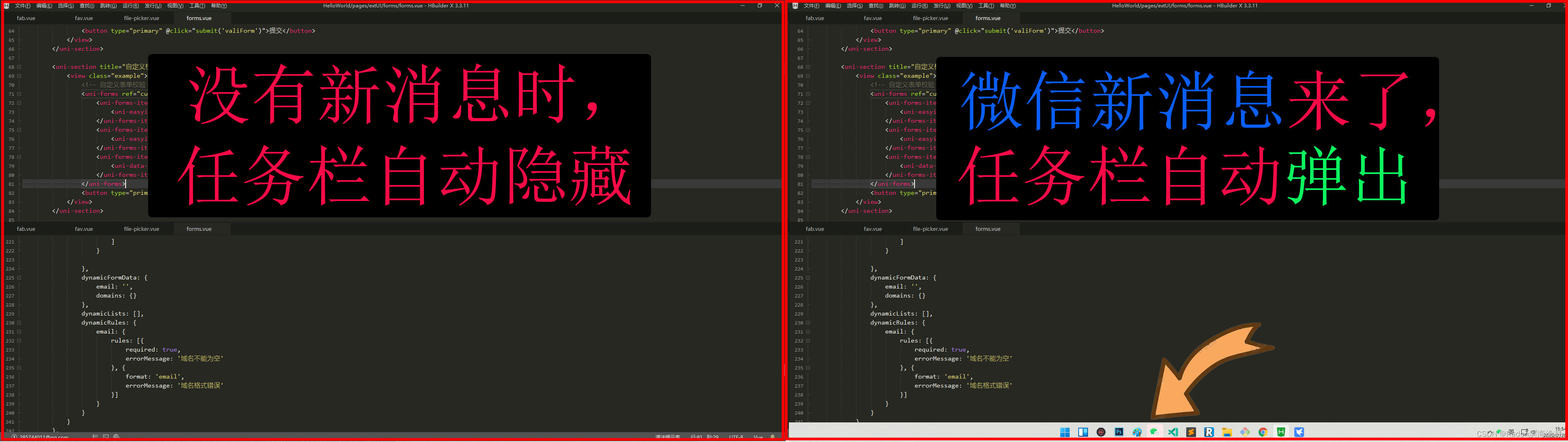Open Google Chrome from the taskbar

pos(1263,432)
